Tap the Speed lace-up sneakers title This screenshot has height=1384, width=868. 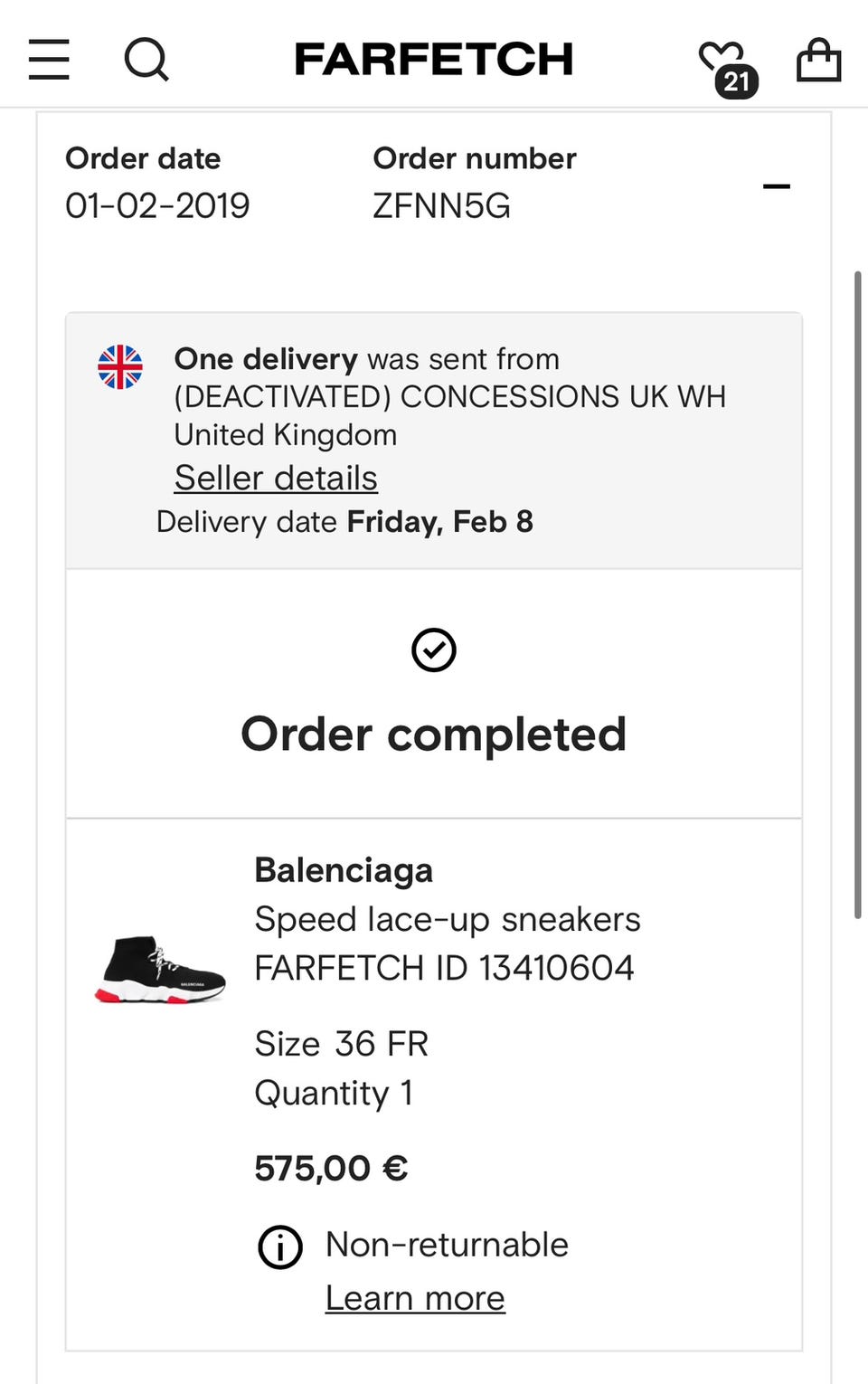[x=447, y=919]
